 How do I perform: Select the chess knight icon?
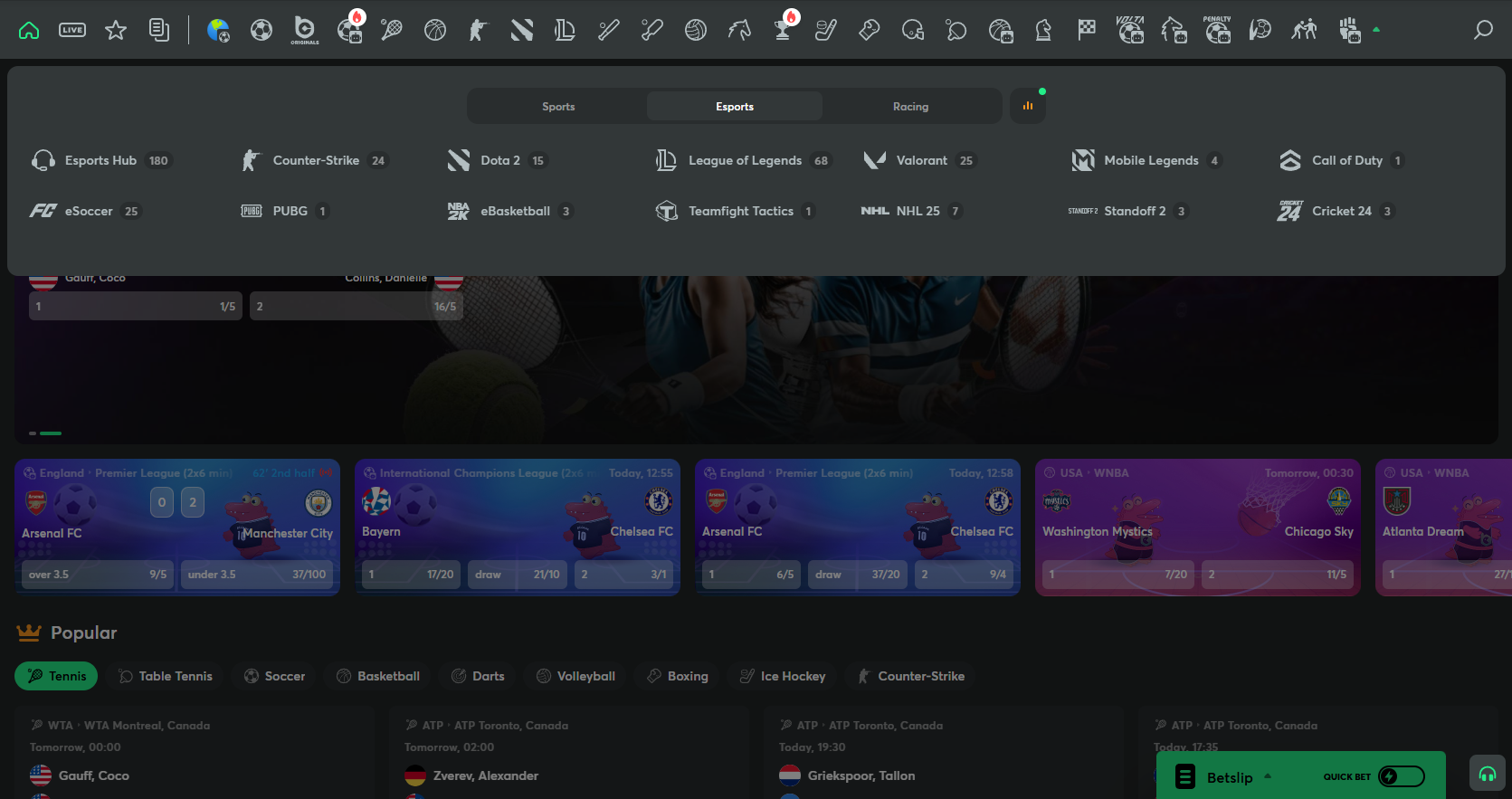[1043, 31]
